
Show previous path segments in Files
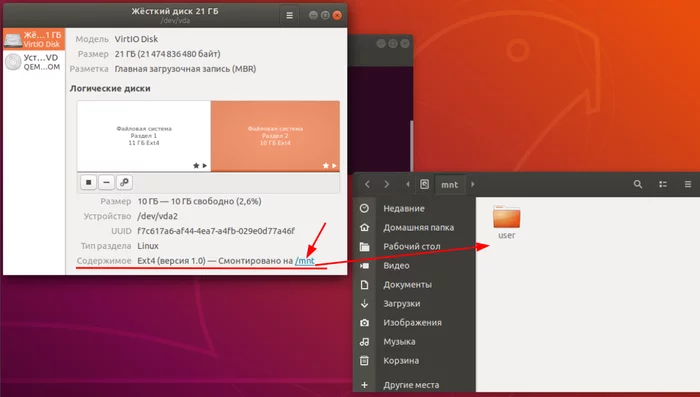coord(408,184)
